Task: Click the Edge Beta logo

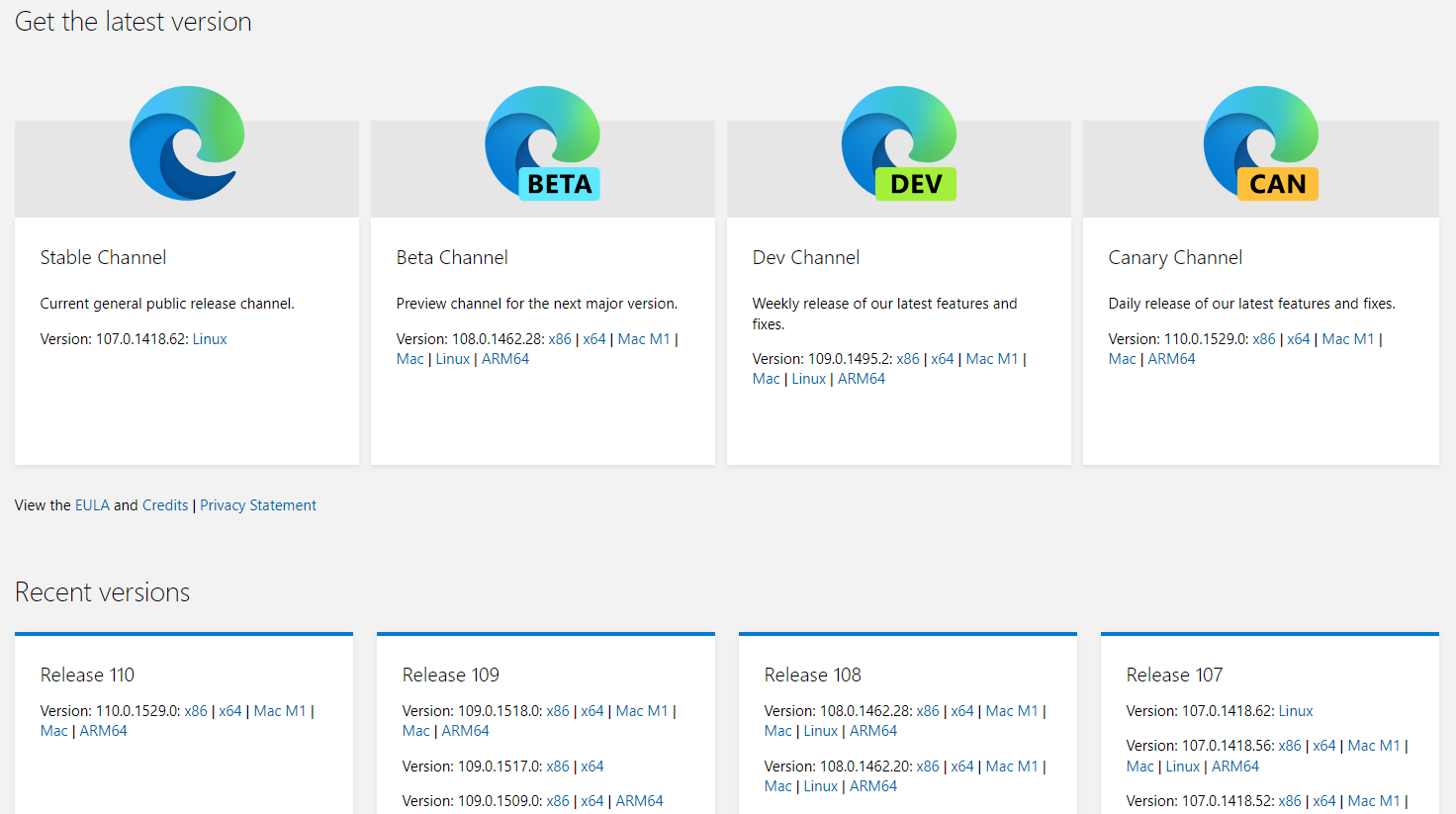Action: coord(543,143)
